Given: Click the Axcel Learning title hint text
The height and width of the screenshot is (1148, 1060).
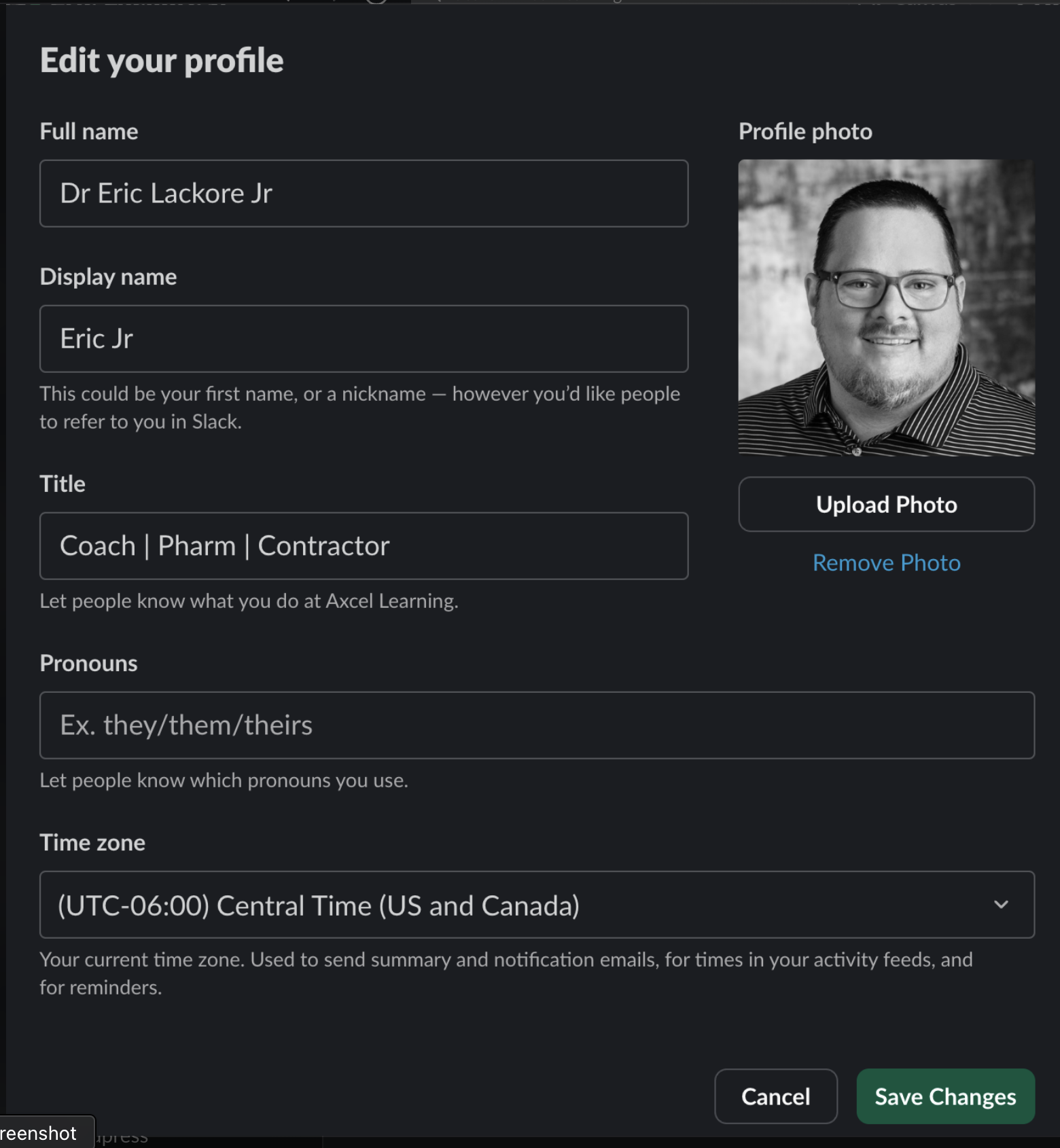Looking at the screenshot, I should (x=249, y=601).
